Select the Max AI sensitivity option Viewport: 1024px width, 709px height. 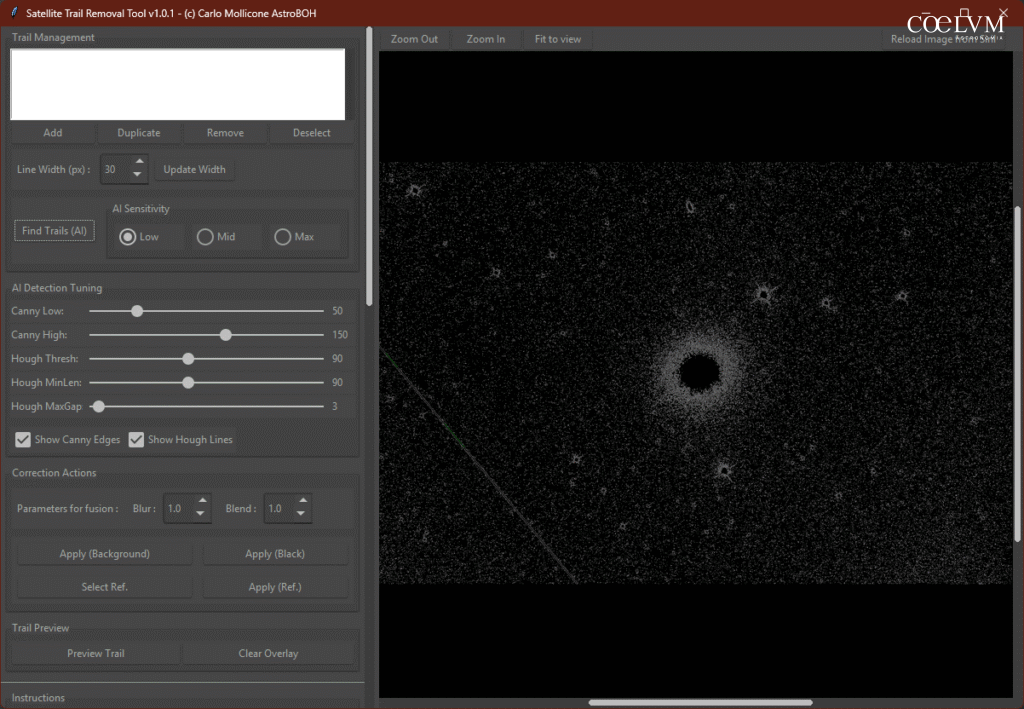pyautogui.click(x=283, y=237)
